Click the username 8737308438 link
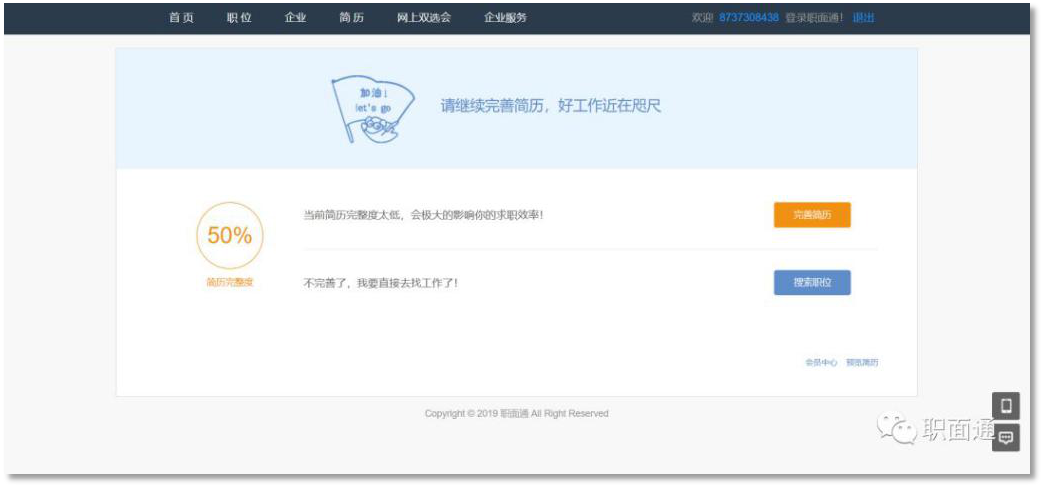1046x486 pixels. coord(748,18)
